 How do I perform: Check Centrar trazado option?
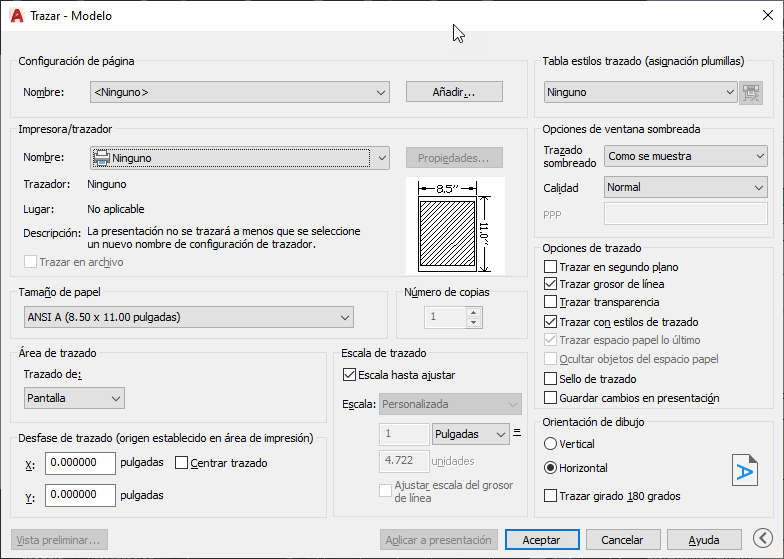pyautogui.click(x=182, y=463)
